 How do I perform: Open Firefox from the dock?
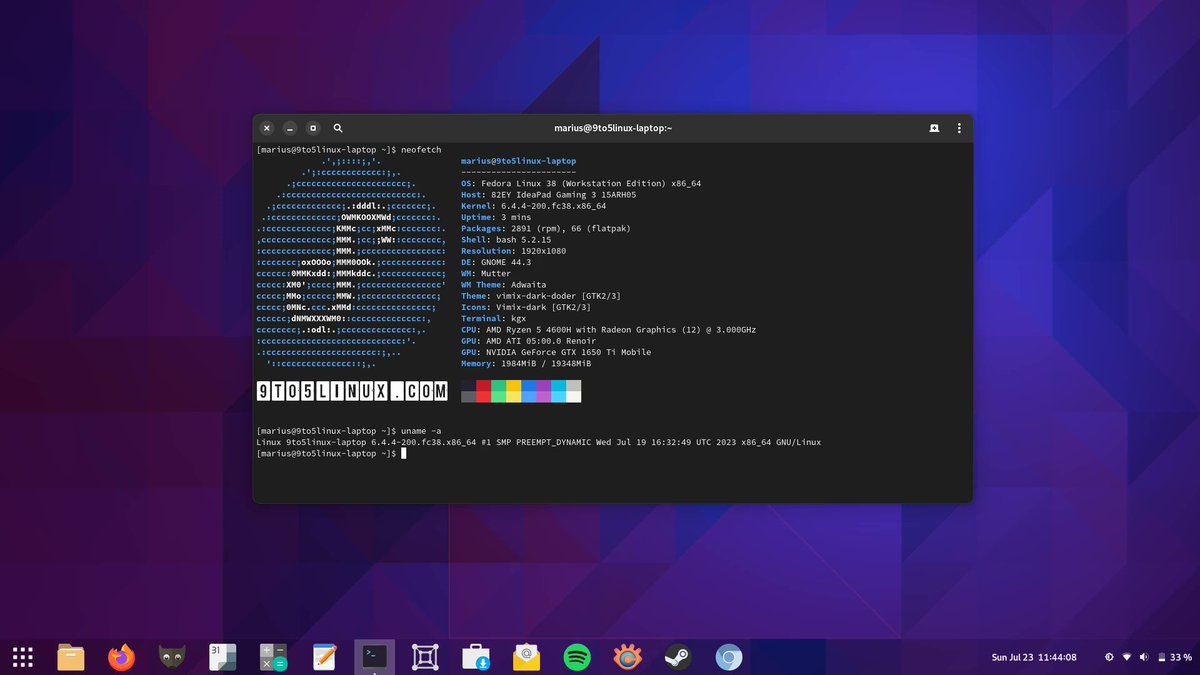pos(122,657)
